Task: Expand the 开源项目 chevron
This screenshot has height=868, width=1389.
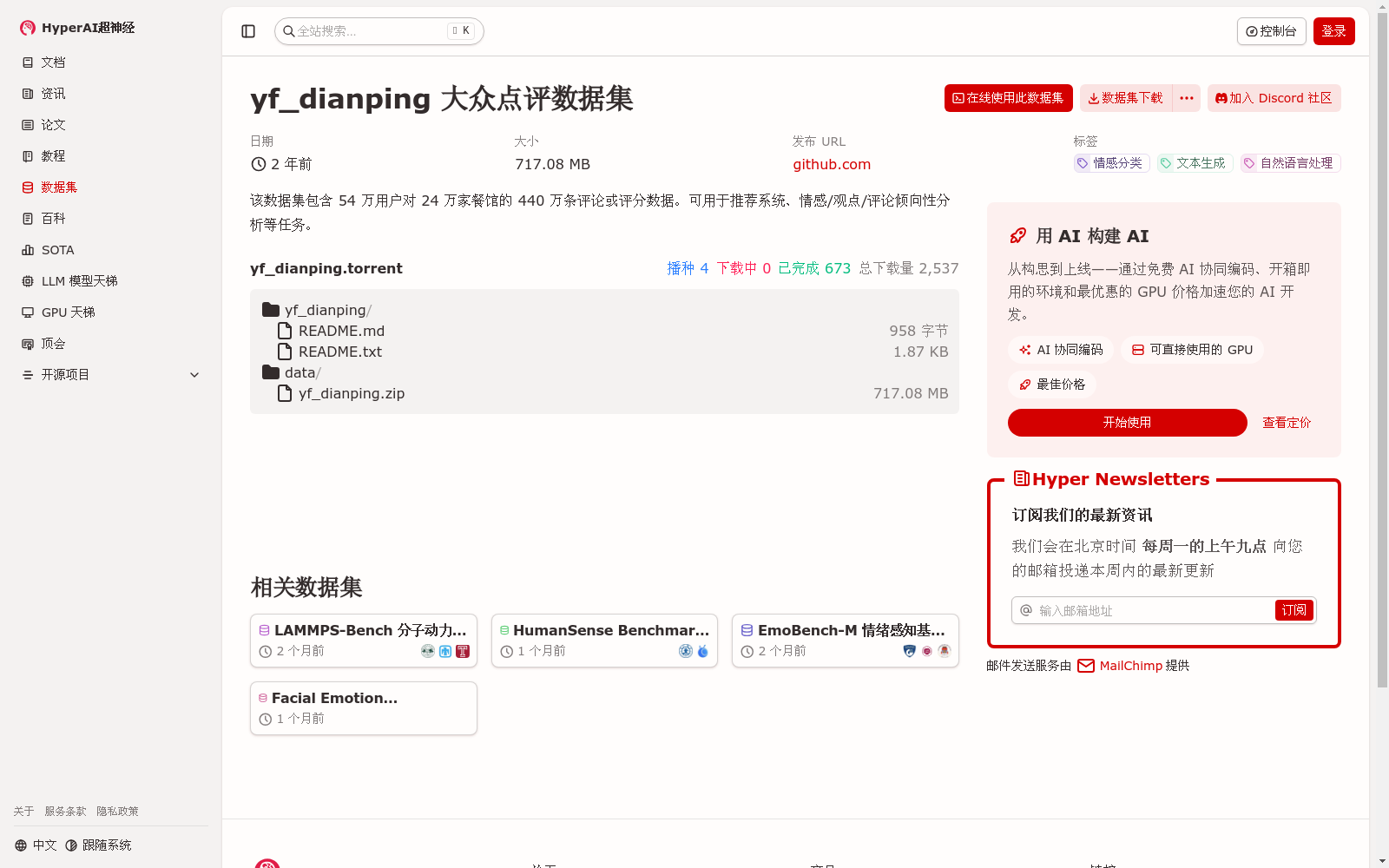Action: pos(194,375)
